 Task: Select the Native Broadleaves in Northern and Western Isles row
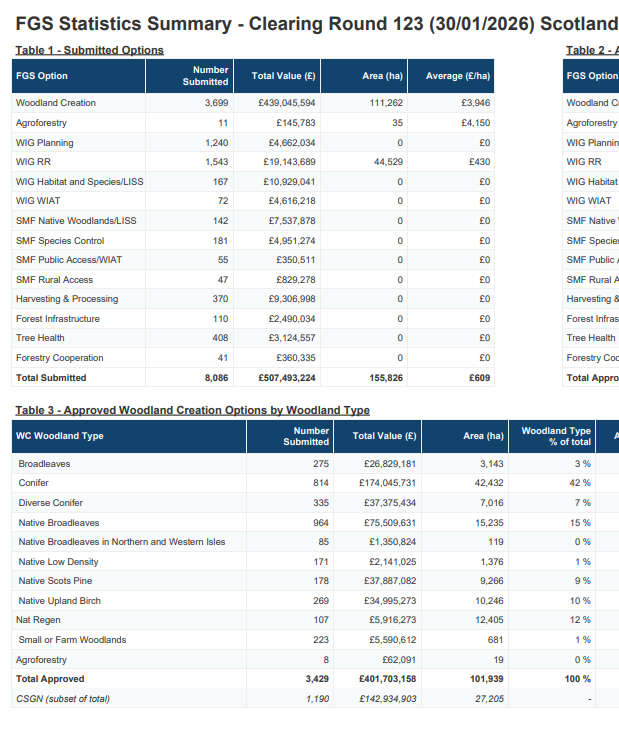(122, 542)
